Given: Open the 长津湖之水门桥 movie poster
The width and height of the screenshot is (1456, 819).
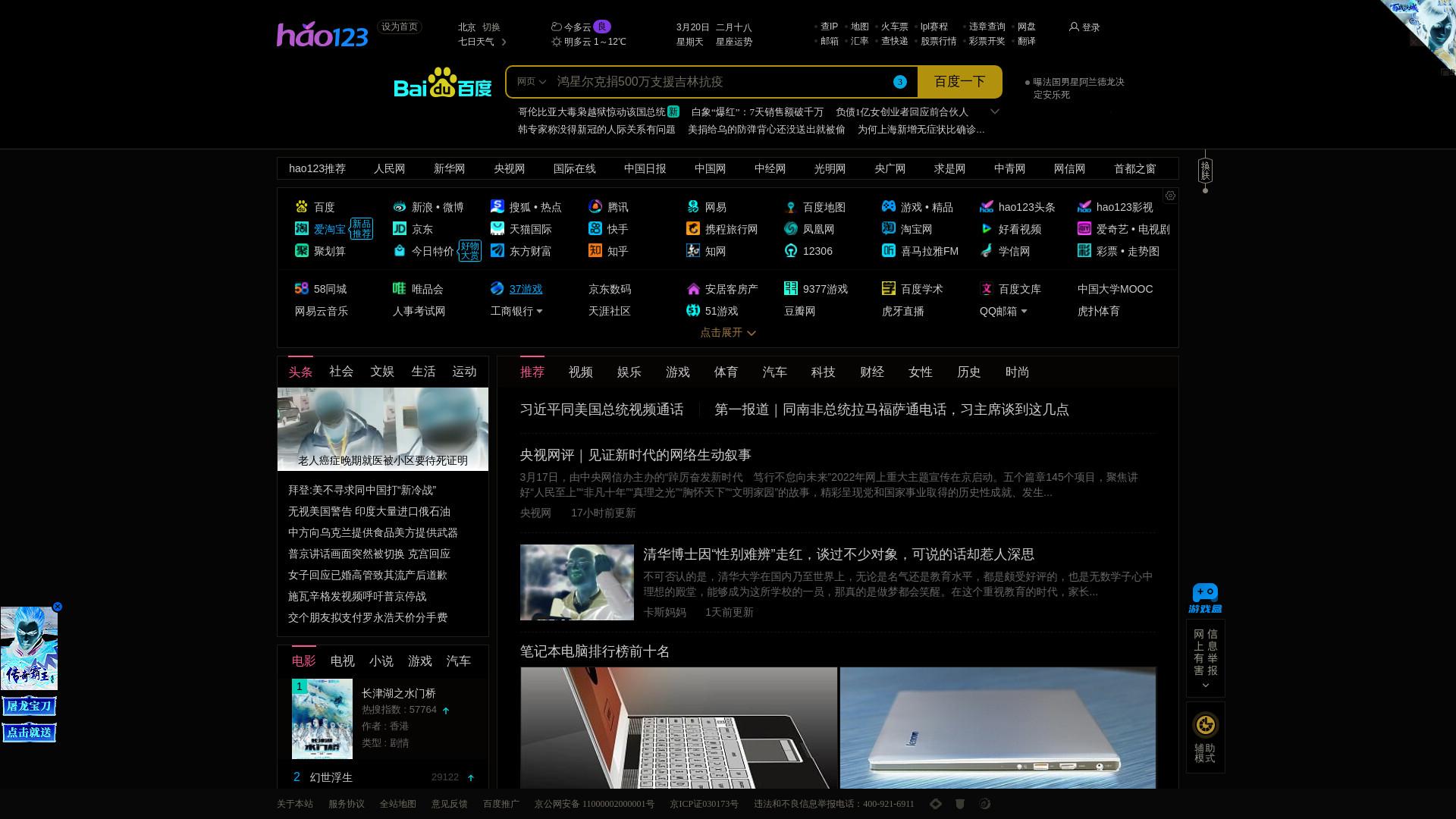Looking at the screenshot, I should click(x=322, y=719).
